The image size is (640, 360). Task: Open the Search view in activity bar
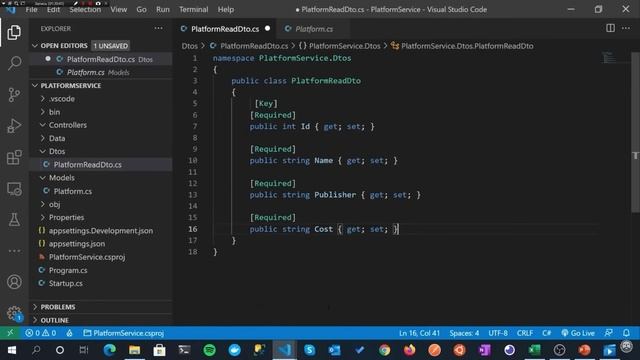14,63
